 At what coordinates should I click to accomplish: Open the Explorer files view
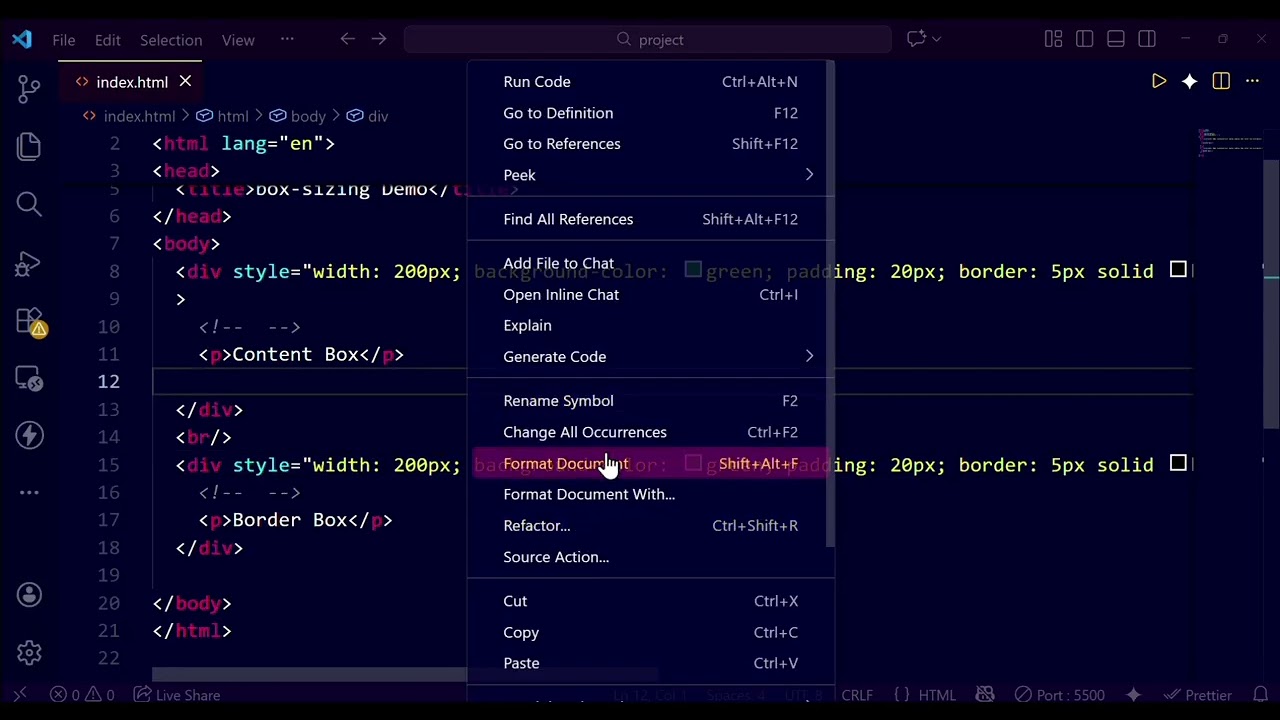(x=29, y=146)
